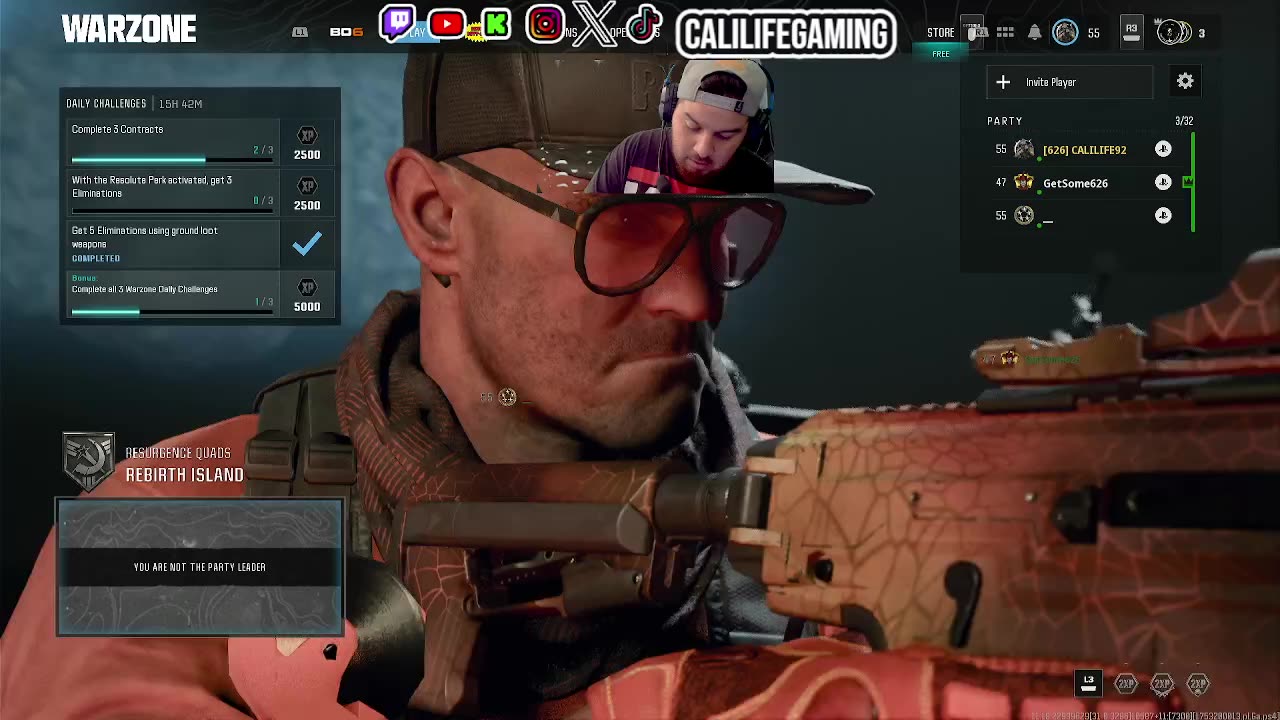Select the Resurgence Quads Rebirth Island mode
1280x720 pixels.
pyautogui.click(x=184, y=466)
